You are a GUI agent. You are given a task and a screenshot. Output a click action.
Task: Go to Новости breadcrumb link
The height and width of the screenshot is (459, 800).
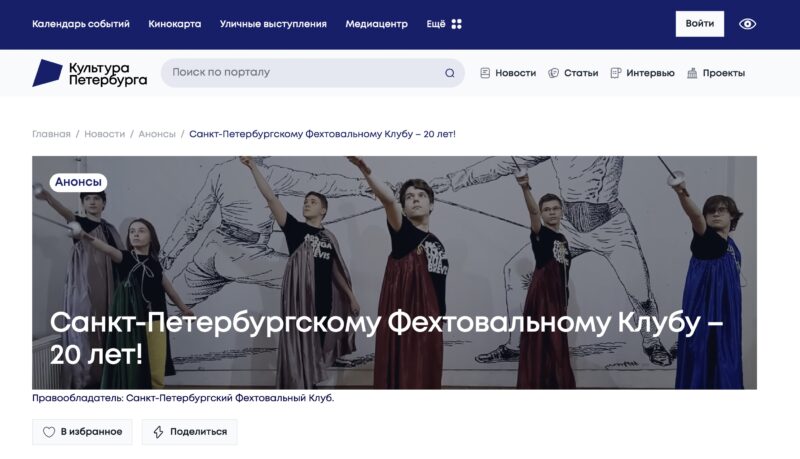[x=105, y=134]
